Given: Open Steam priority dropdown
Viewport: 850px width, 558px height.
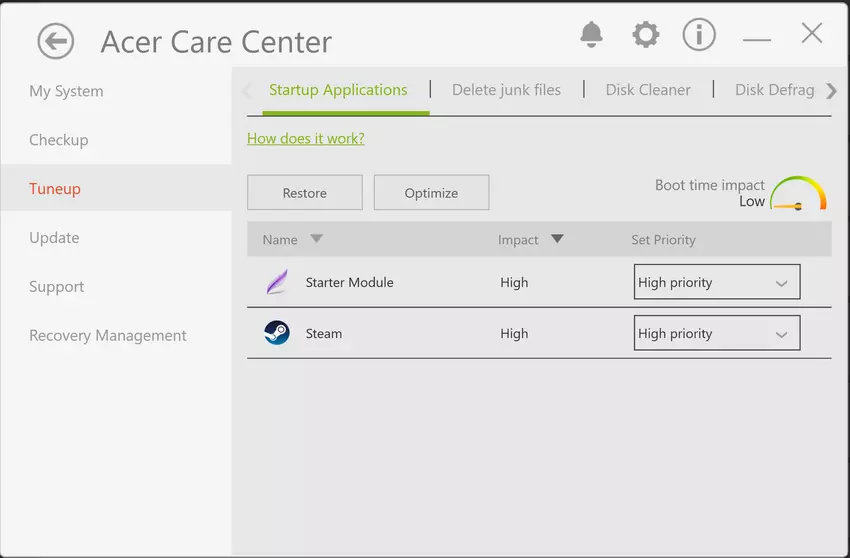Looking at the screenshot, I should pyautogui.click(x=717, y=334).
